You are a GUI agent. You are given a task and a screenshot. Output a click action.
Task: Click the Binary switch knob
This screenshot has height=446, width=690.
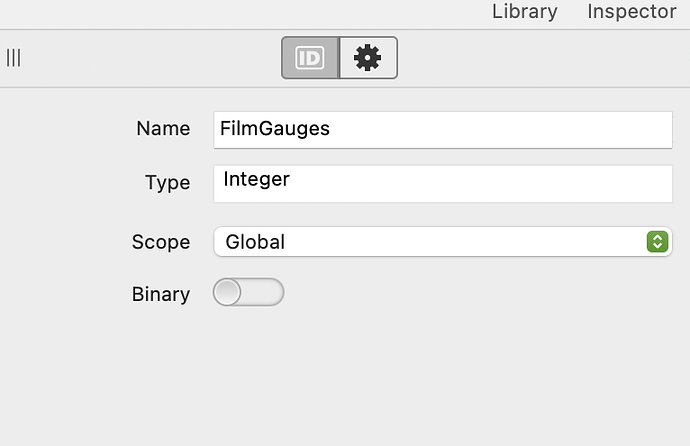(x=227, y=292)
